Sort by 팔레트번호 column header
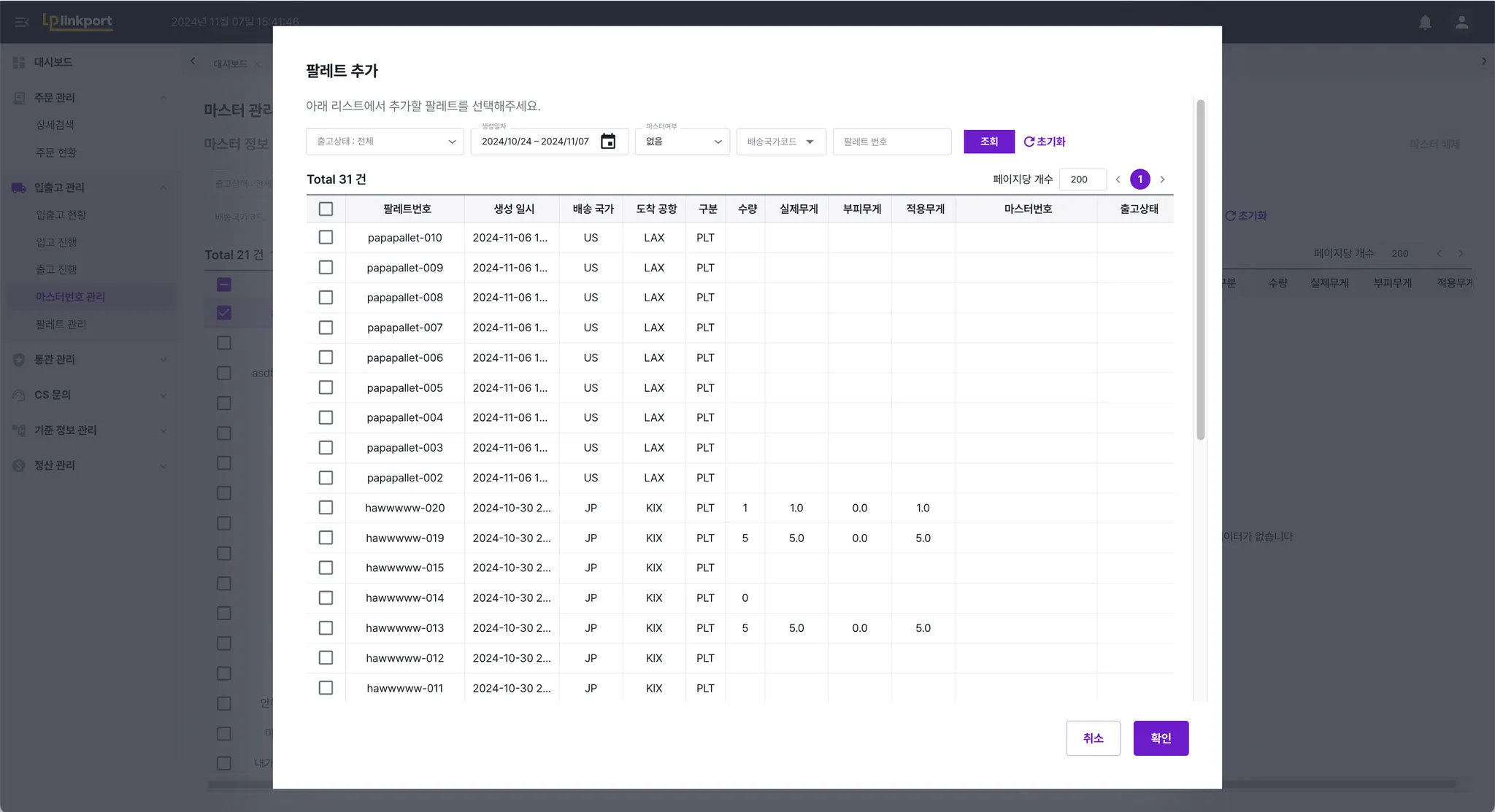The height and width of the screenshot is (812, 1495). pyautogui.click(x=407, y=209)
